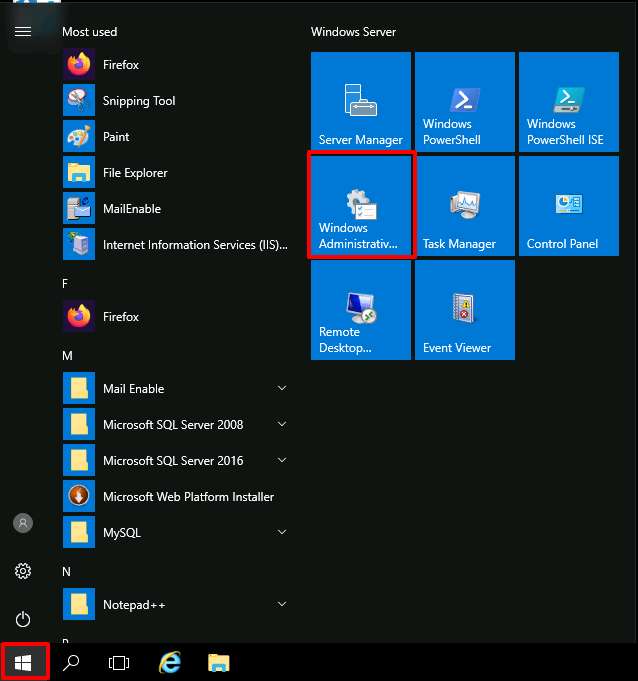Launch Paint from the app list

pyautogui.click(x=175, y=137)
